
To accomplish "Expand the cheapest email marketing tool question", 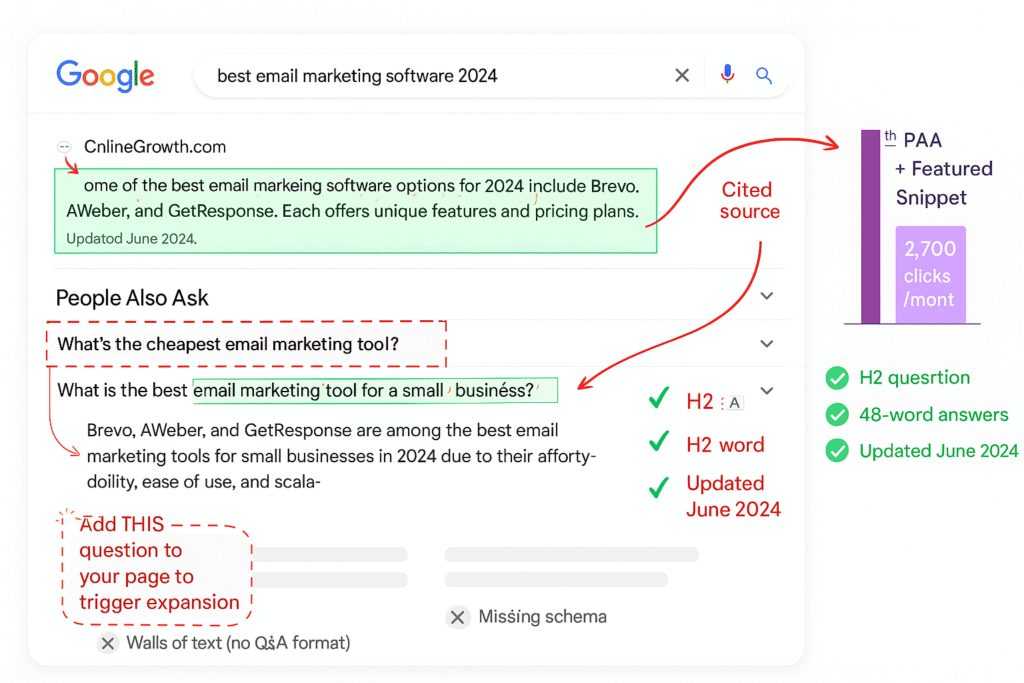I will 766,343.
